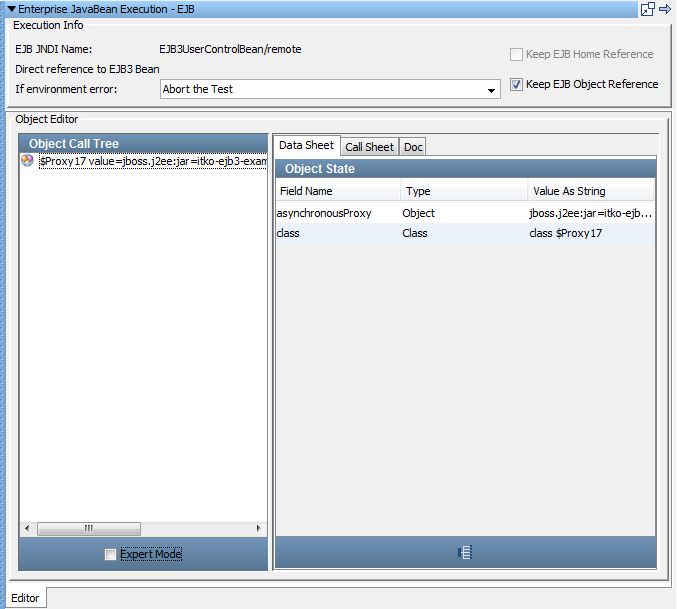Click the undock panel icon at top right

[x=647, y=9]
